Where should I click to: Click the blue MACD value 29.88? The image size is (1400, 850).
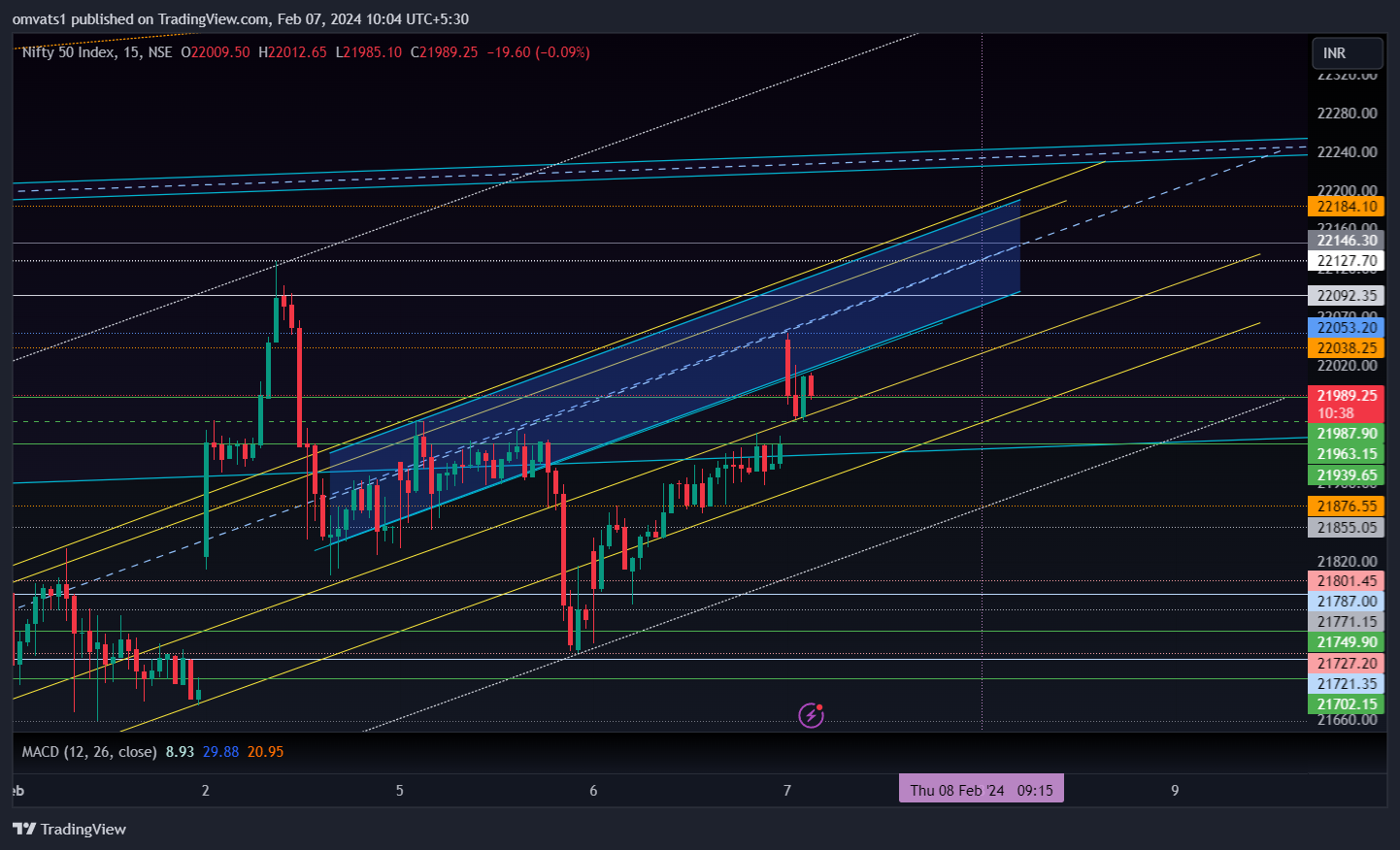point(220,752)
